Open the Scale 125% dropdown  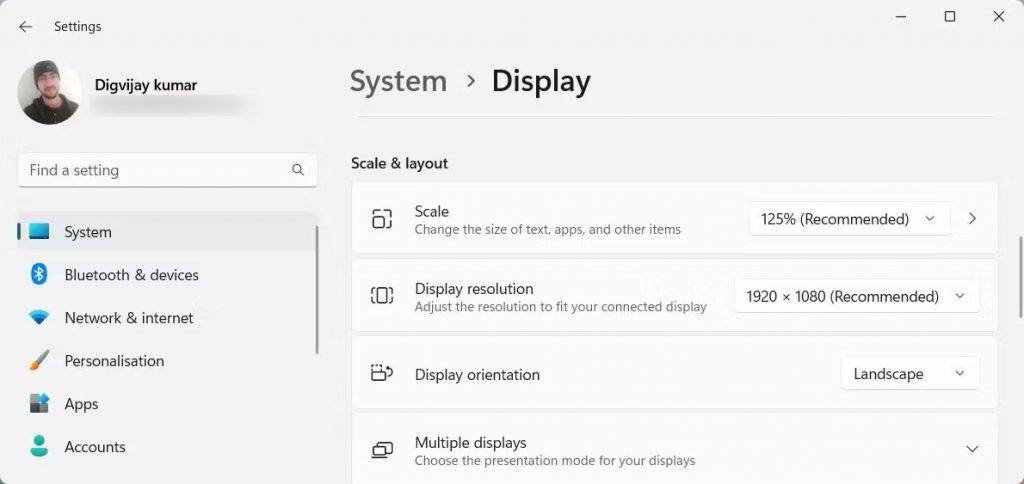848,219
